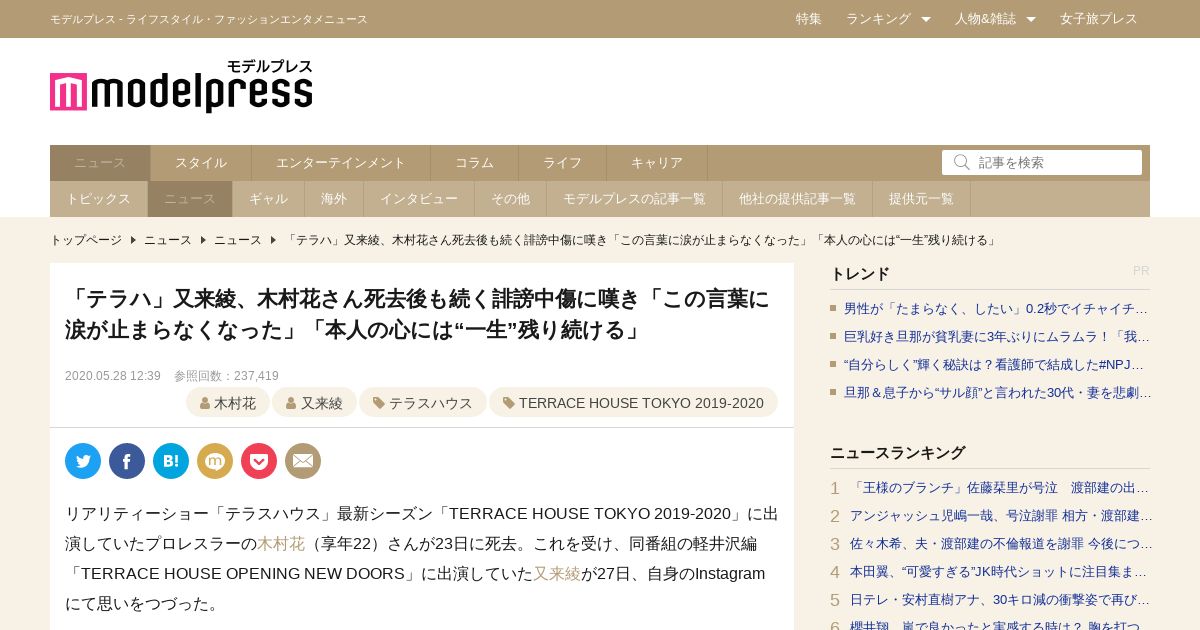
Task: Follow 又来綾 link in article text
Action: [557, 574]
